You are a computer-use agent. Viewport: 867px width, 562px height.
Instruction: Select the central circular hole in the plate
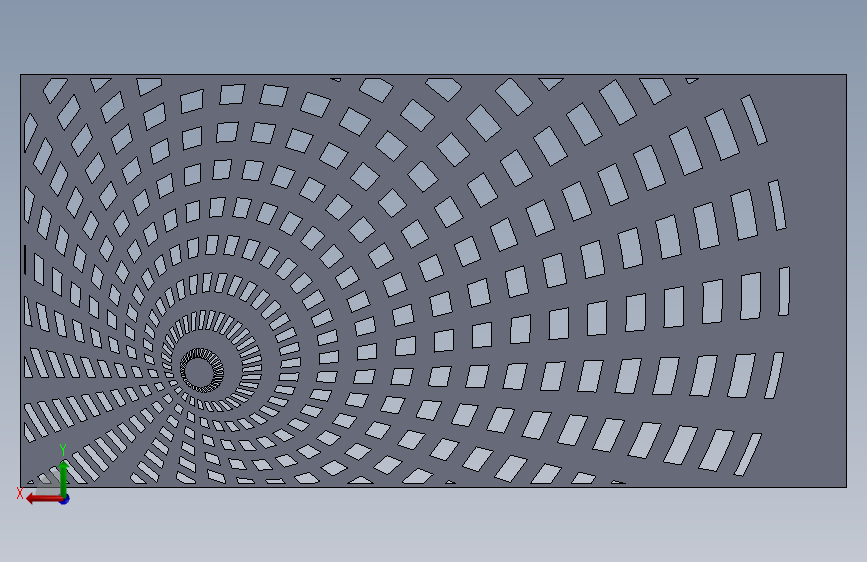[198, 371]
